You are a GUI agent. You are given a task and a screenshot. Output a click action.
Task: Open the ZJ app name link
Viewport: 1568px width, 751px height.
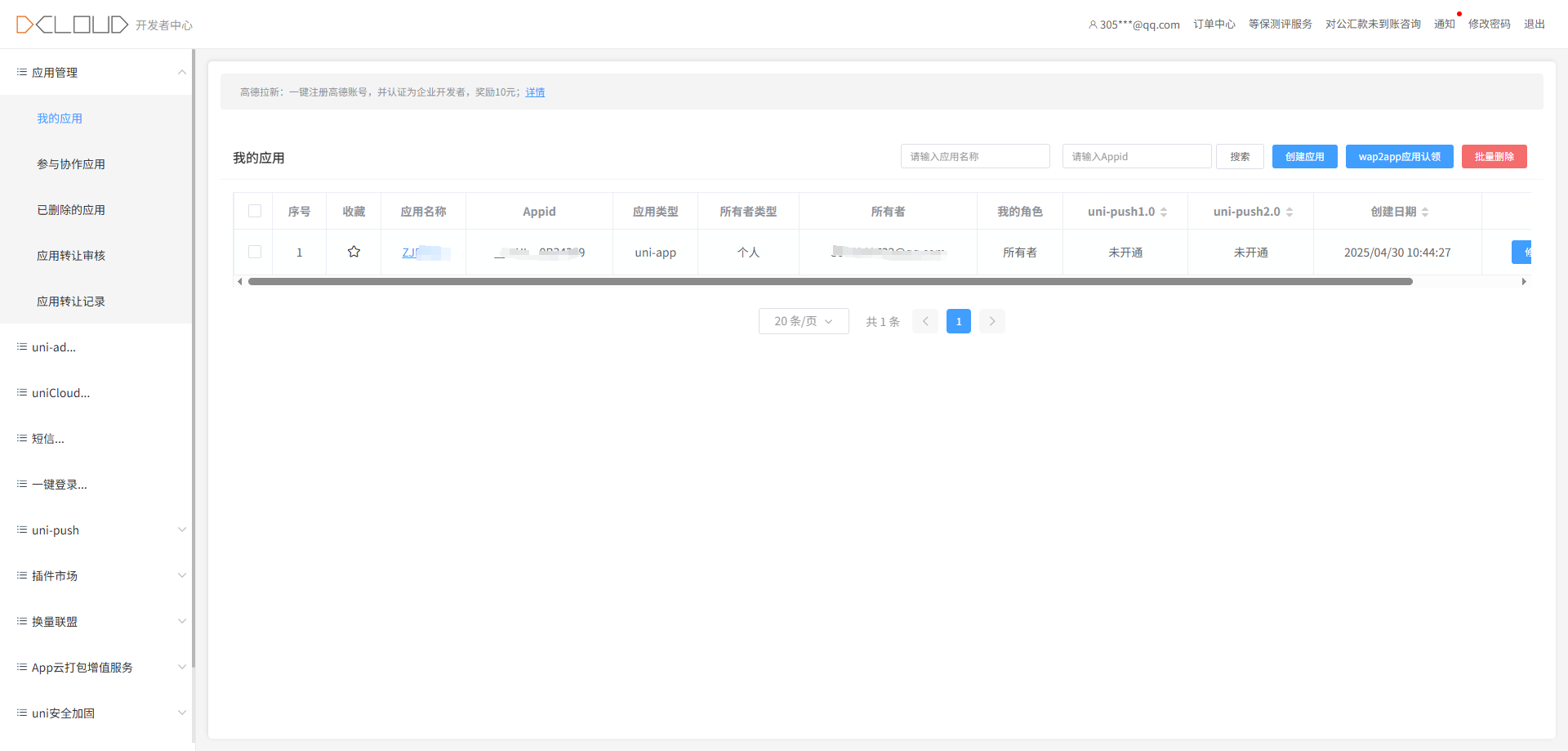(x=425, y=253)
